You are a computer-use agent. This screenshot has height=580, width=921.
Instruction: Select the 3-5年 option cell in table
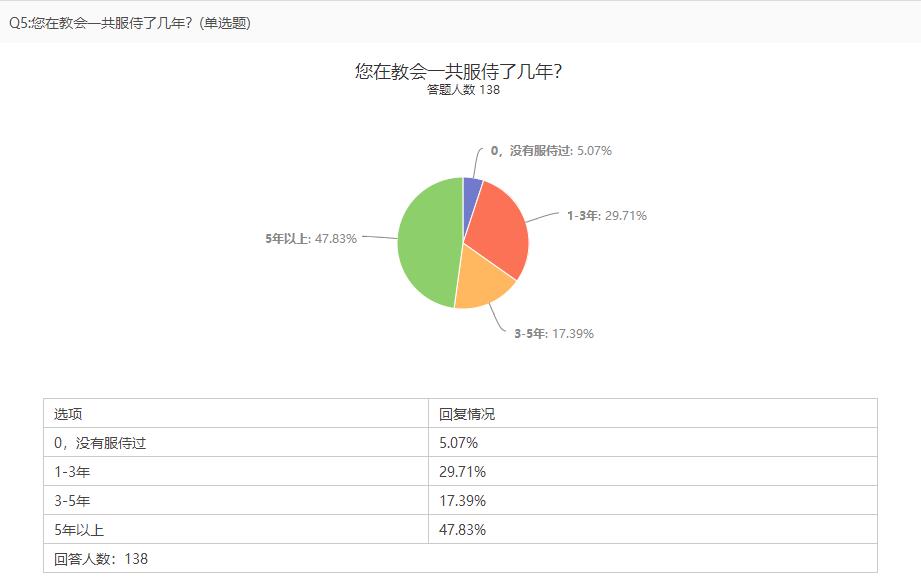[75, 501]
